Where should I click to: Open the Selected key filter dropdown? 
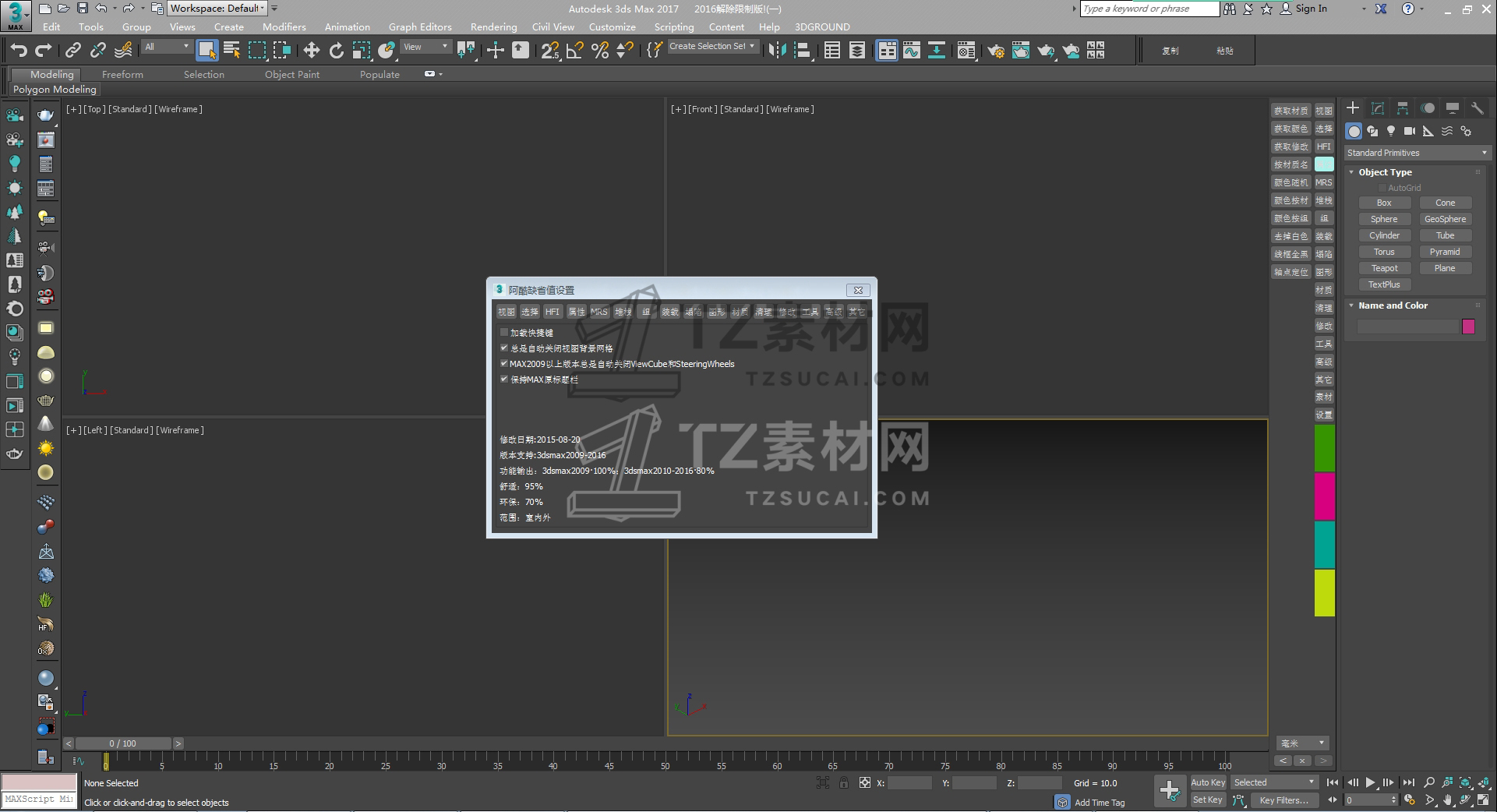[1274, 782]
